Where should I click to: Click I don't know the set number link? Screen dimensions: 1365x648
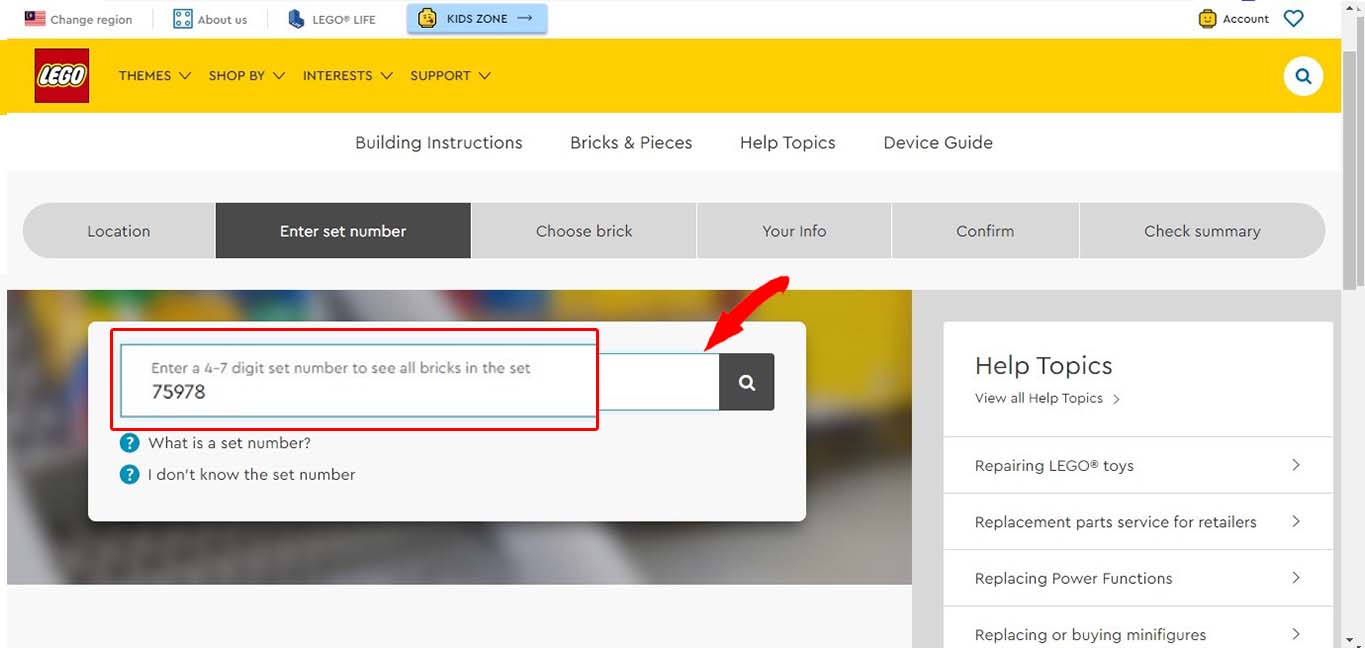(x=252, y=474)
